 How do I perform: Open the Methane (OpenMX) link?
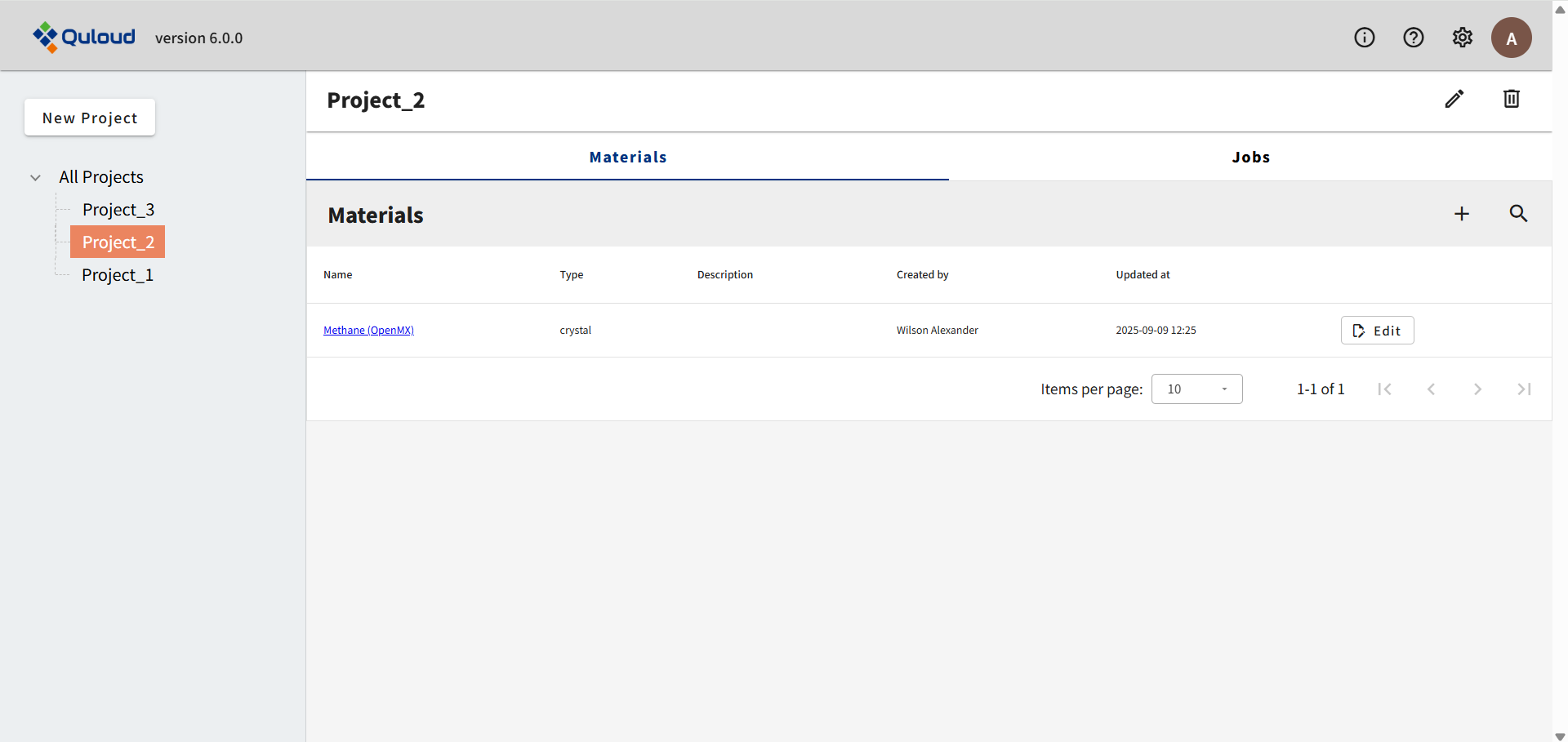click(x=368, y=331)
